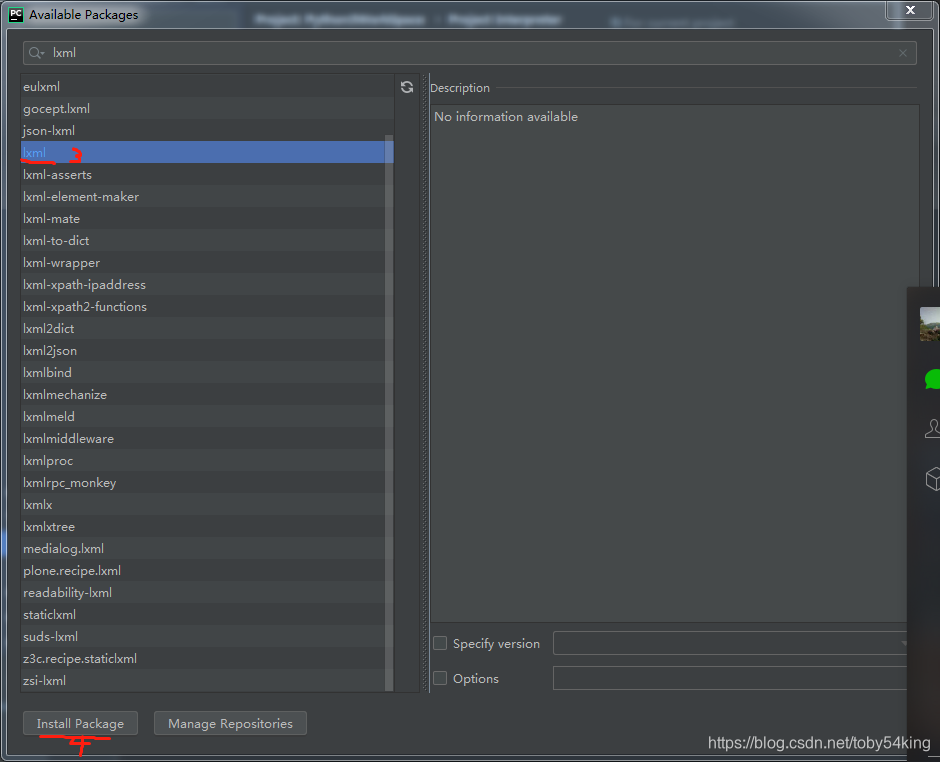Select the lxml-element-maker package
This screenshot has height=762, width=940.
point(207,197)
